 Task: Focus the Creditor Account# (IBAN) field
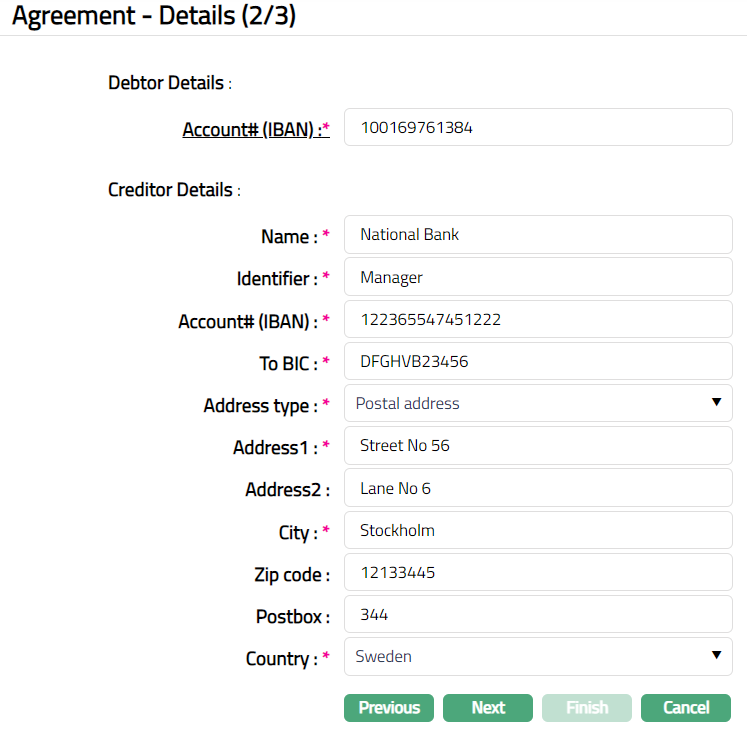point(538,320)
